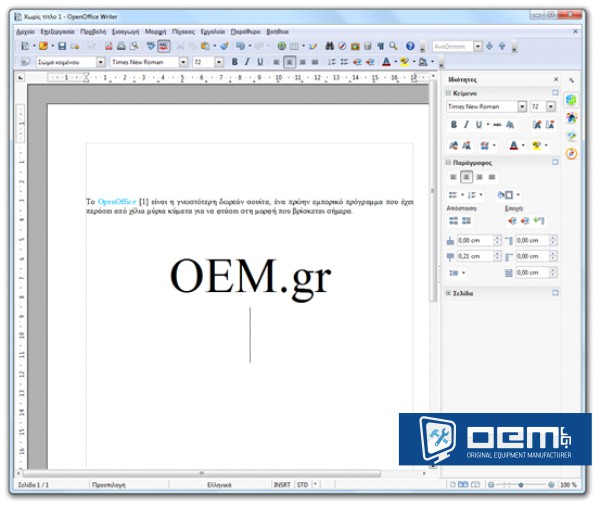600x507 pixels.
Task: Open the Navigator icon in toolbar
Action: [342, 46]
